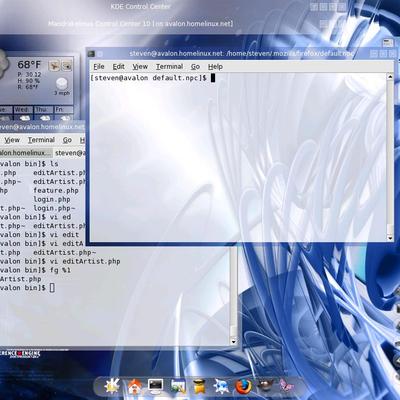Click the second button icon in weather widget
This screenshot has height=400, width=400.
click(67, 66)
